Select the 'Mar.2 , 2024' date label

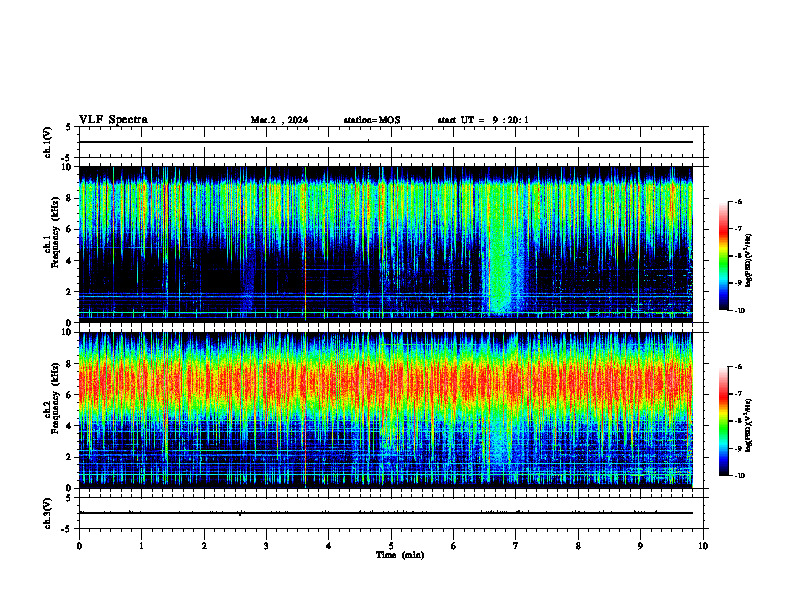[279, 120]
